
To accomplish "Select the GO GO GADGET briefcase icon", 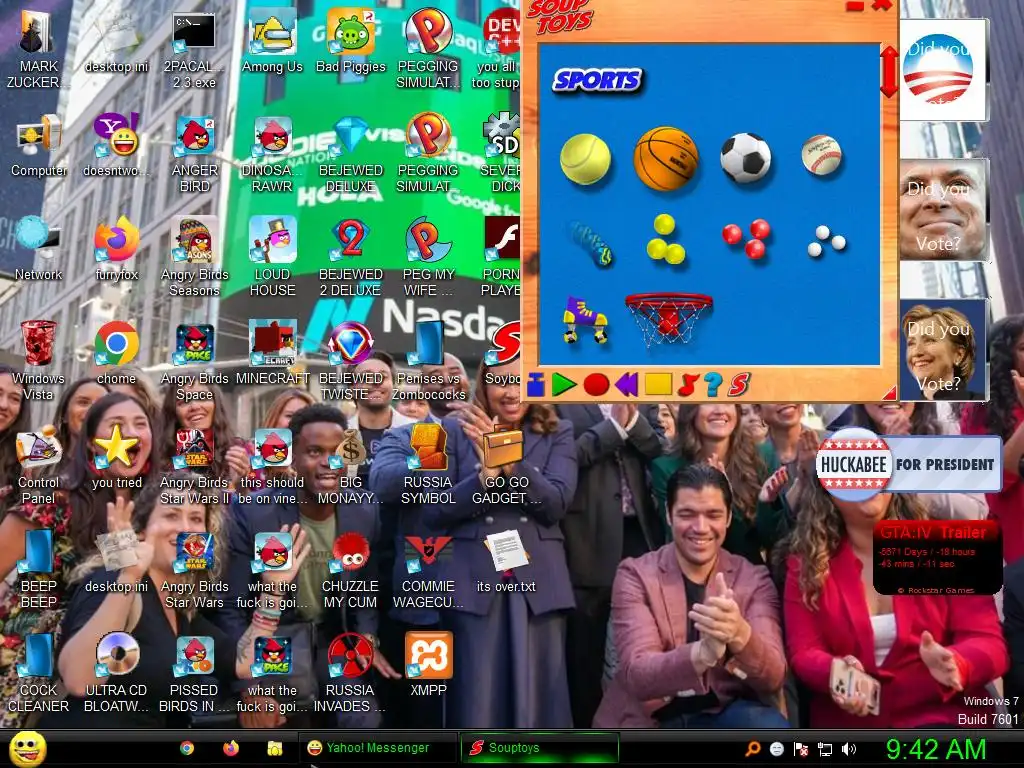I will point(506,465).
